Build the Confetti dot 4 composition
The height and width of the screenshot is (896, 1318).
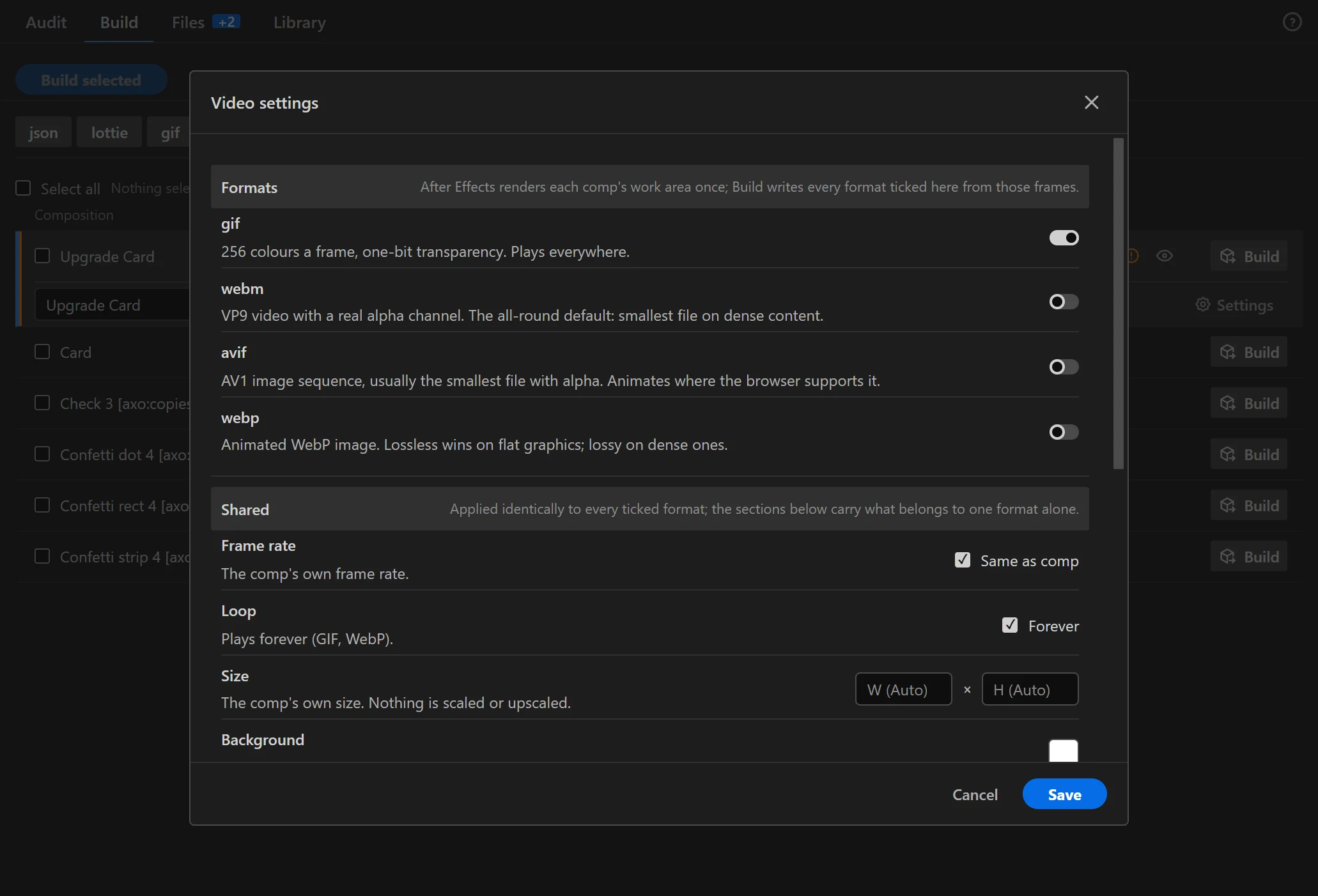pos(1249,454)
